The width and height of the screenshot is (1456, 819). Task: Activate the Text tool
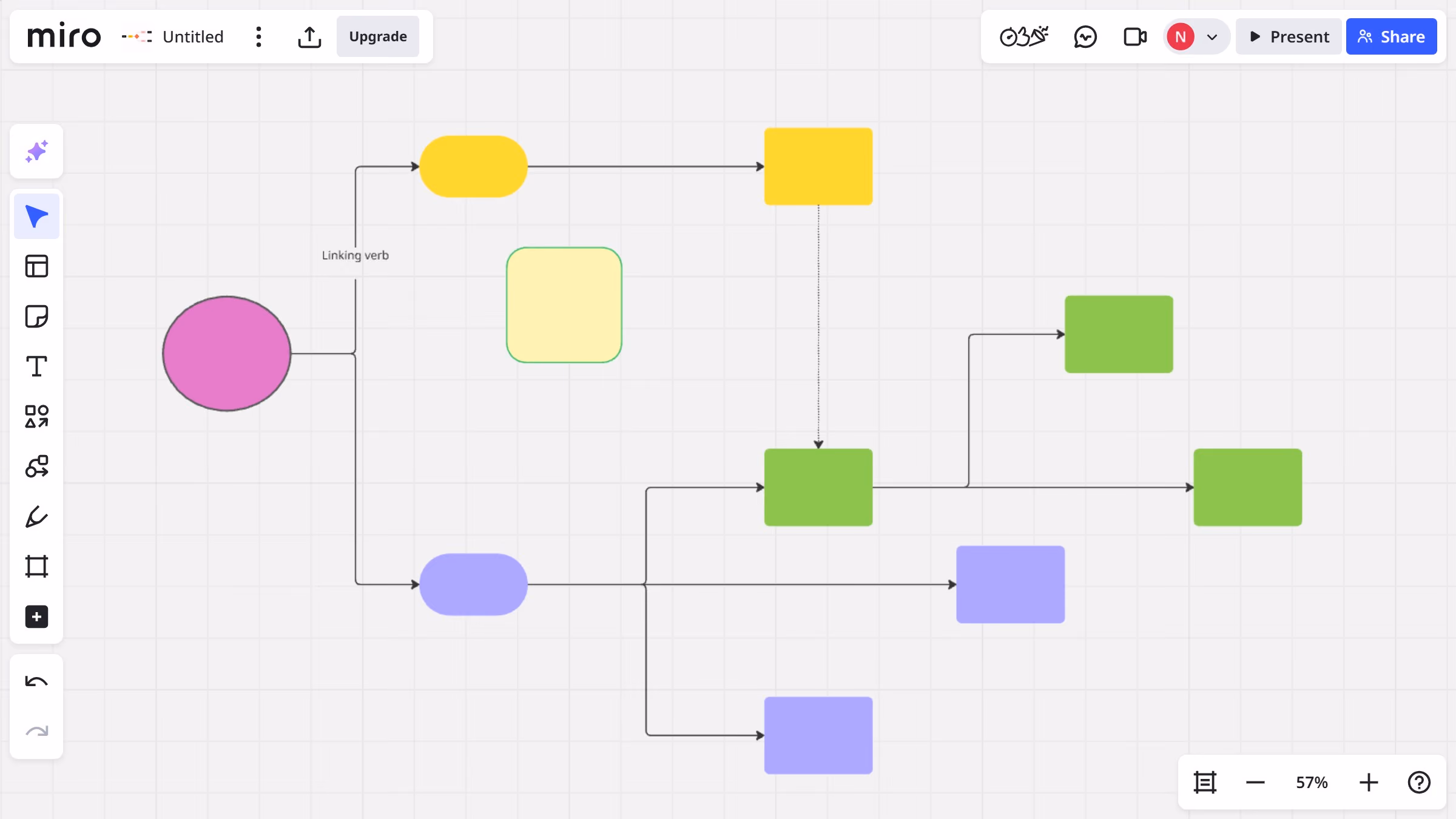coord(36,366)
